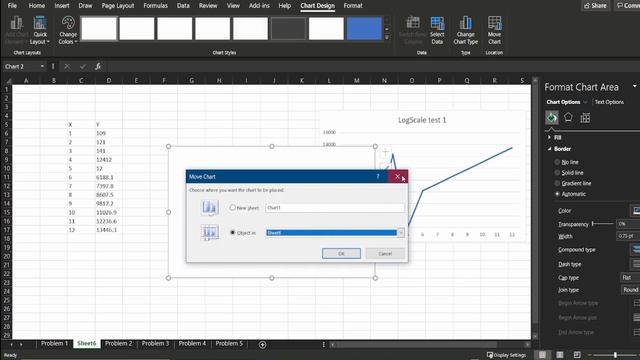The width and height of the screenshot is (640, 360).
Task: Open the Join type dropdown
Action: click(630, 290)
